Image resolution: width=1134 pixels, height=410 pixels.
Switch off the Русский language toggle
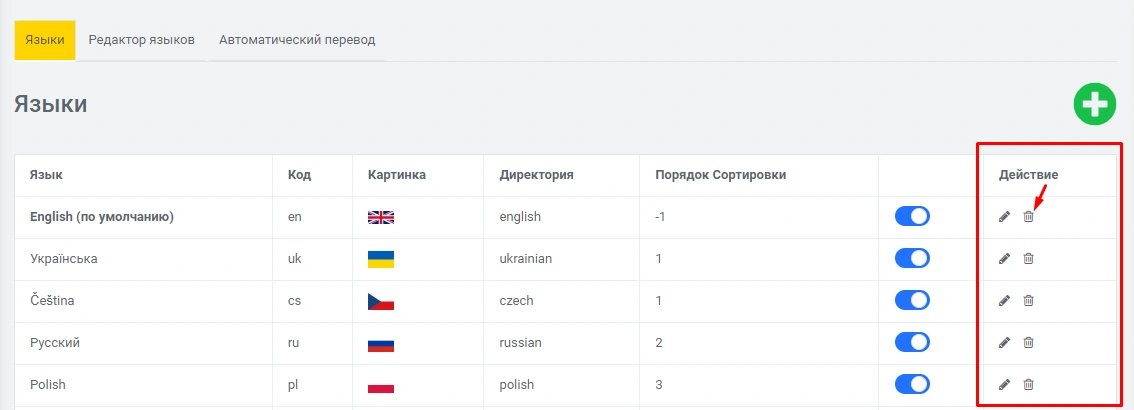click(x=912, y=343)
